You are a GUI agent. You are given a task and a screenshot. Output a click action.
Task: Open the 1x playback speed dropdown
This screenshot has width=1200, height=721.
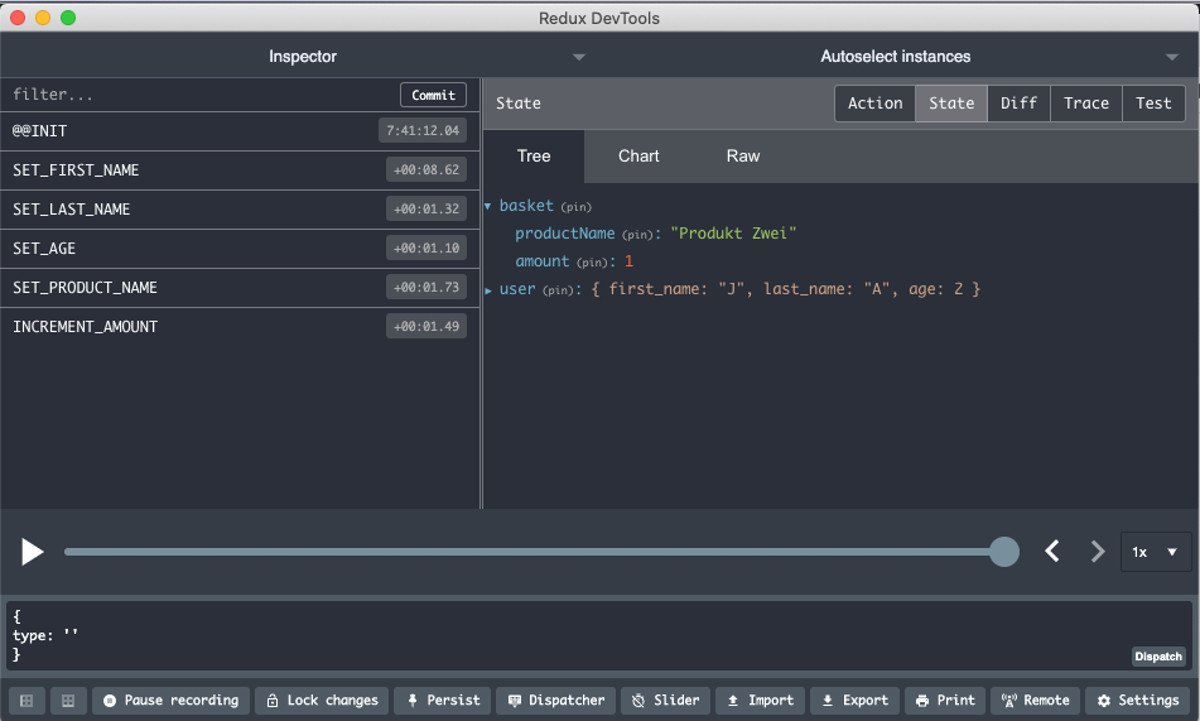[1155, 552]
